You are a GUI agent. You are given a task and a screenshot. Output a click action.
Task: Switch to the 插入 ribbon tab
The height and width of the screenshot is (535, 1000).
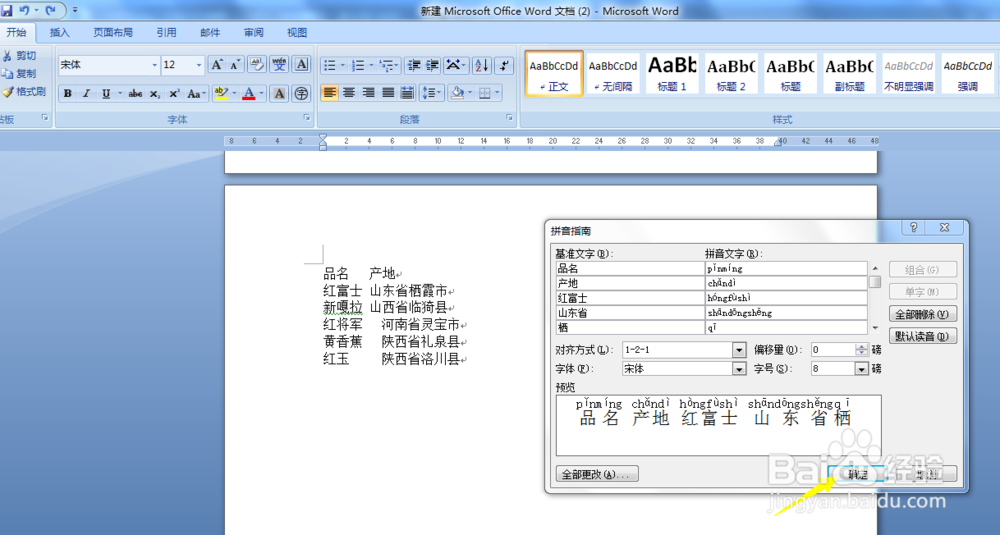tap(59, 33)
